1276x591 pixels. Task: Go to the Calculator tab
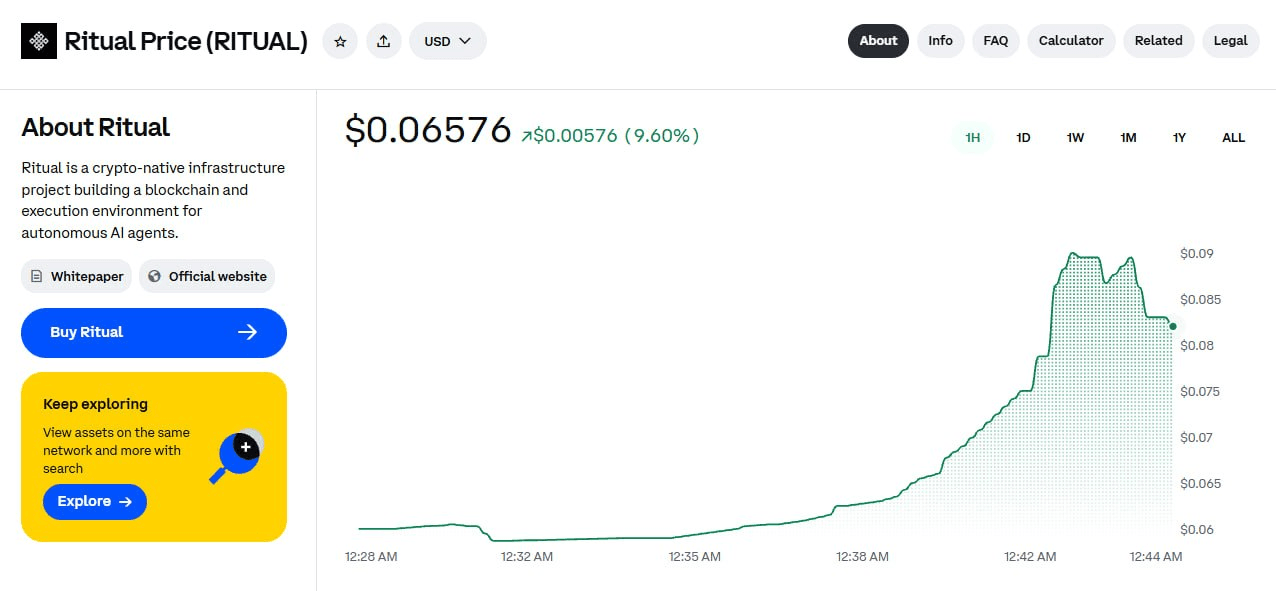[x=1071, y=41]
